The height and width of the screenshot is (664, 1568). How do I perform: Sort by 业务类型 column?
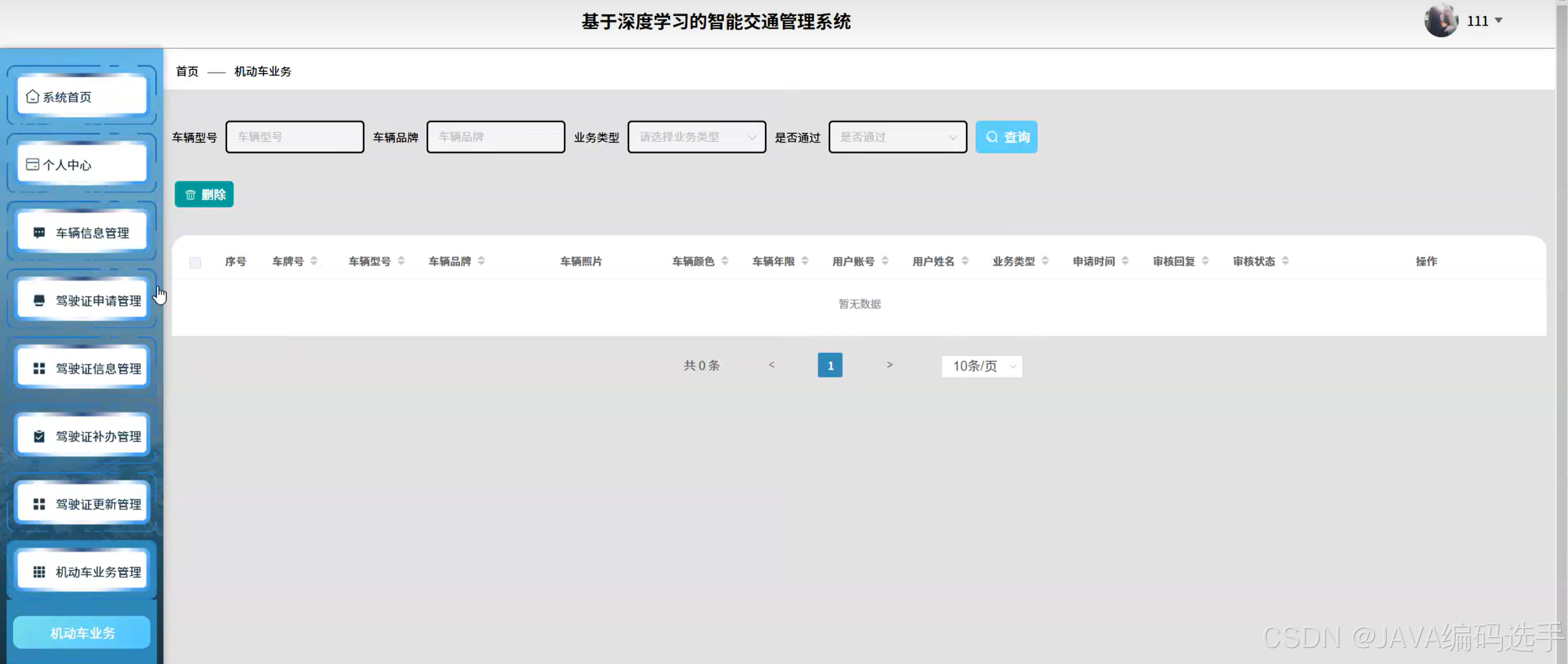pyautogui.click(x=1044, y=261)
